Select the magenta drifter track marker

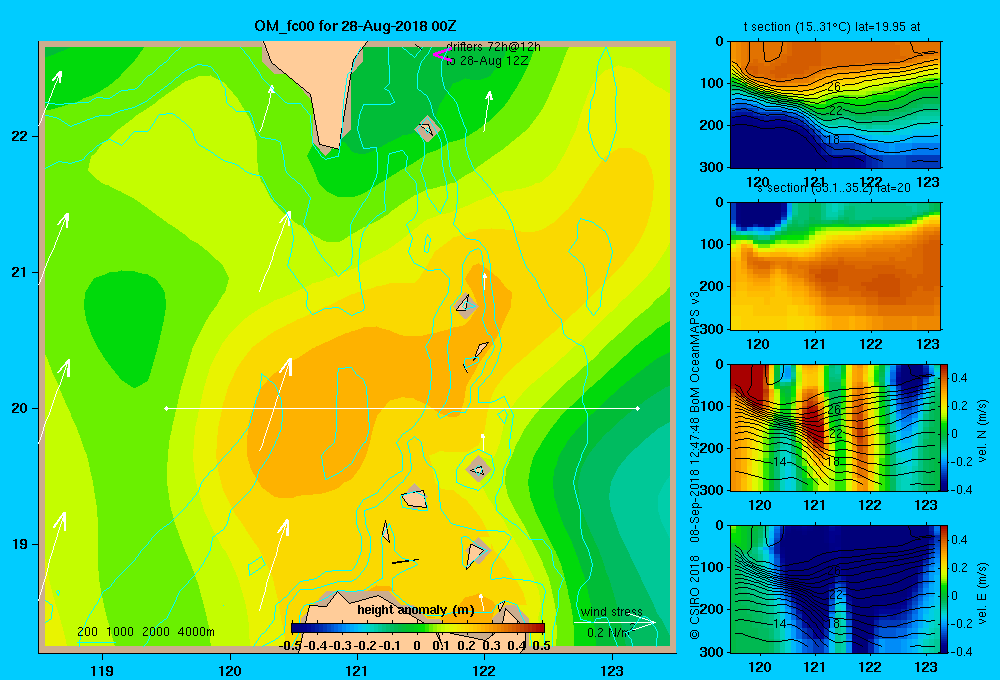point(441,55)
